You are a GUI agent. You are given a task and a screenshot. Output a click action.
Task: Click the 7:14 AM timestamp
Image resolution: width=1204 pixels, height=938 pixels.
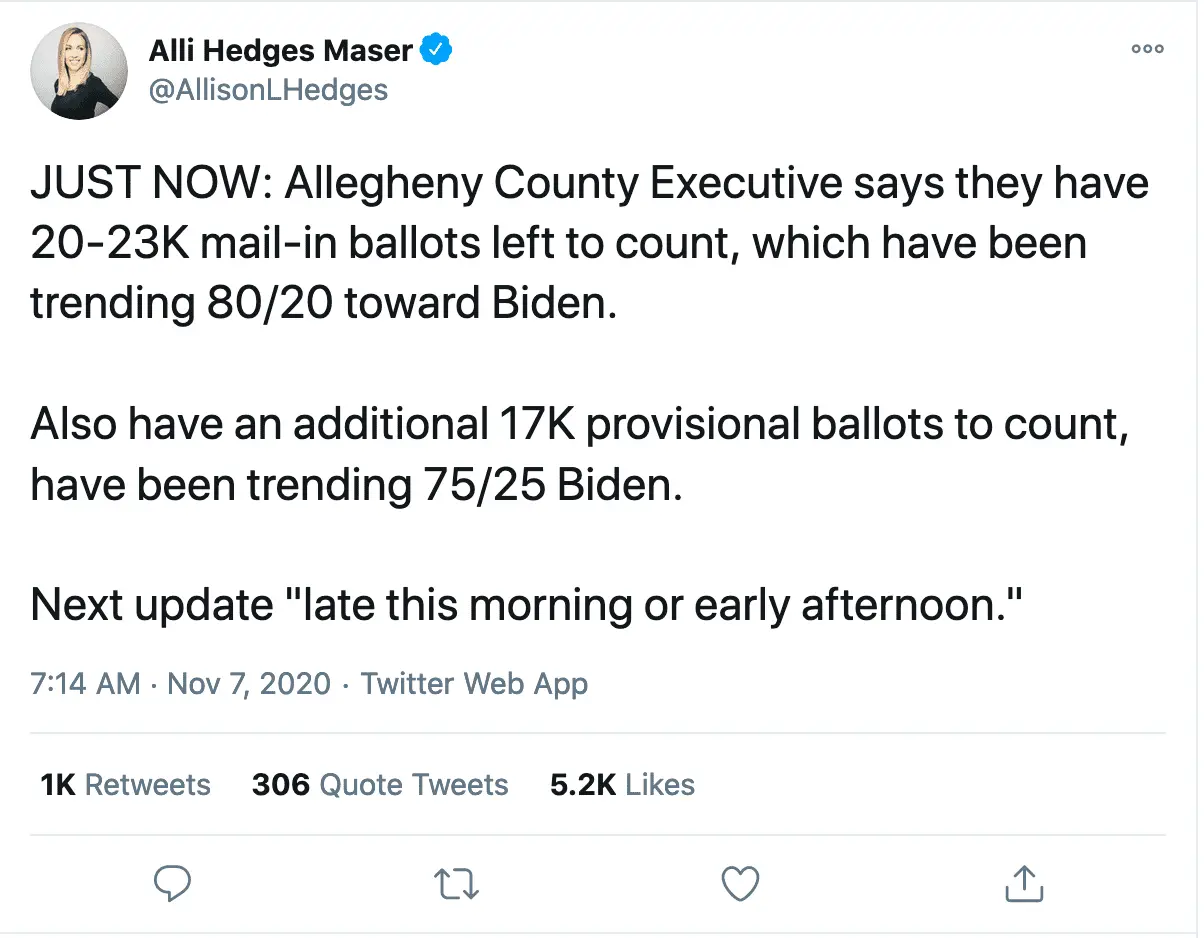coord(85,684)
